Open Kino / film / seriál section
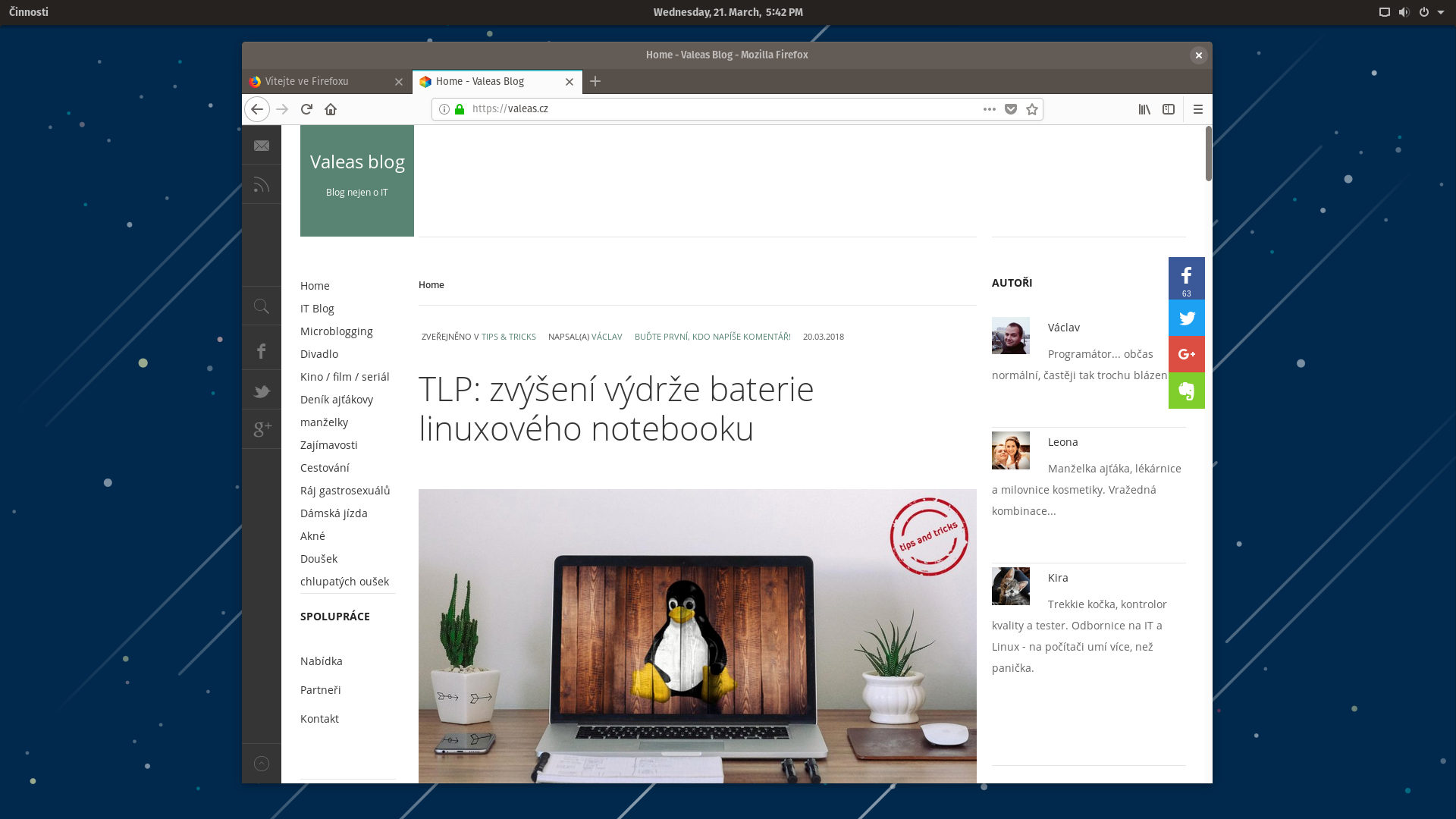1456x819 pixels. (345, 377)
